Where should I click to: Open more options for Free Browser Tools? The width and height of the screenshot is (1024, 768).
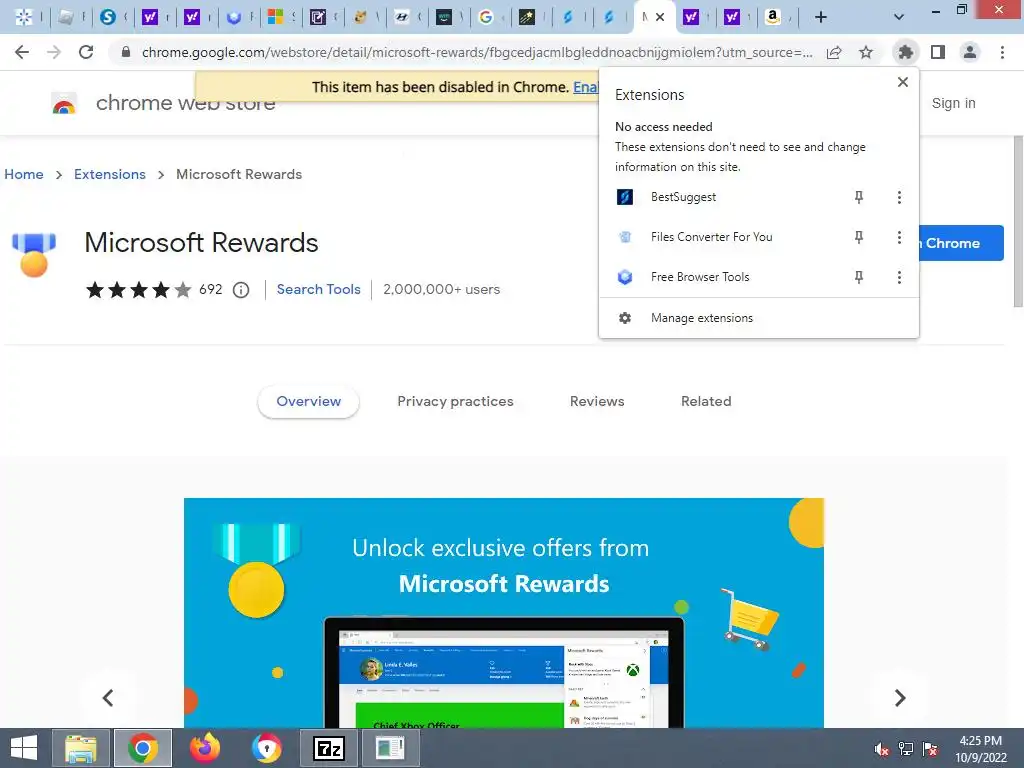tap(899, 278)
